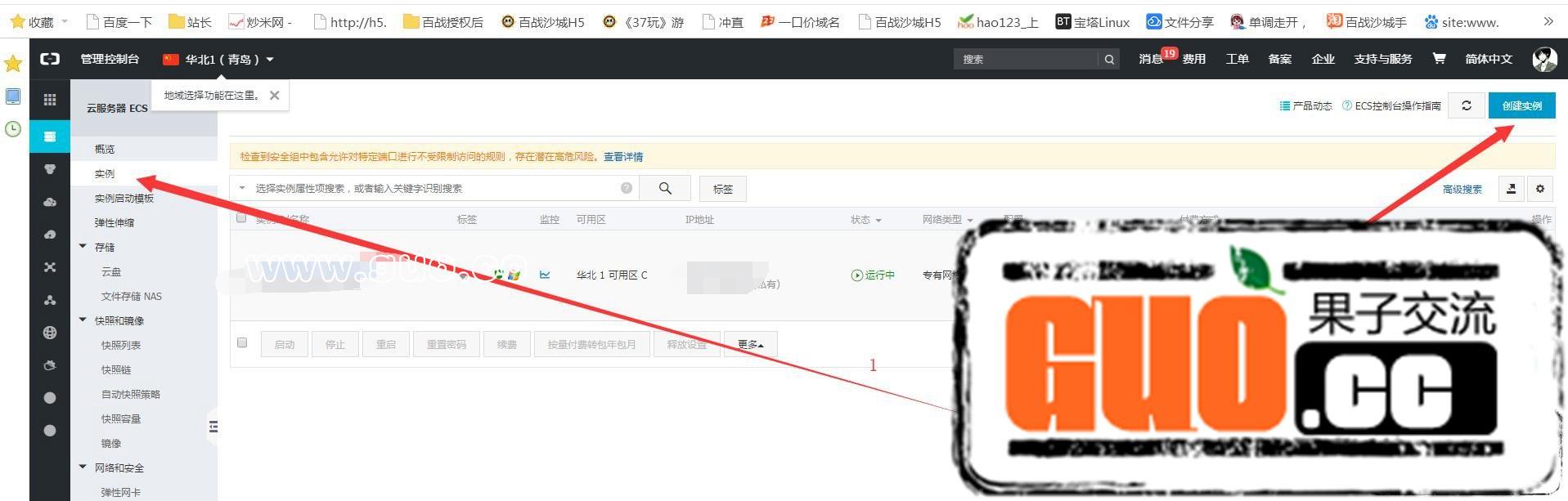The height and width of the screenshot is (501, 1568).
Task: Click the three-node cluster icon in dark sidebar
Action: [50, 300]
